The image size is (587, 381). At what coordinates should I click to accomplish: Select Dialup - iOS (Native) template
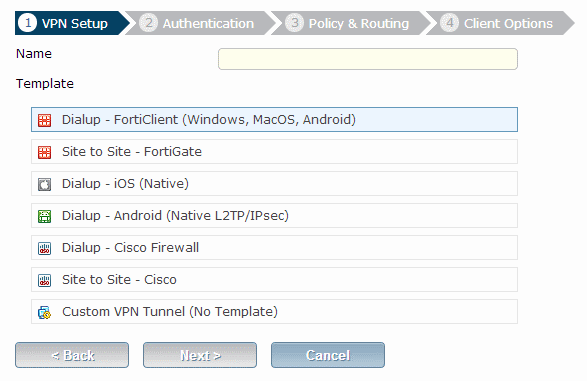[x=274, y=183]
